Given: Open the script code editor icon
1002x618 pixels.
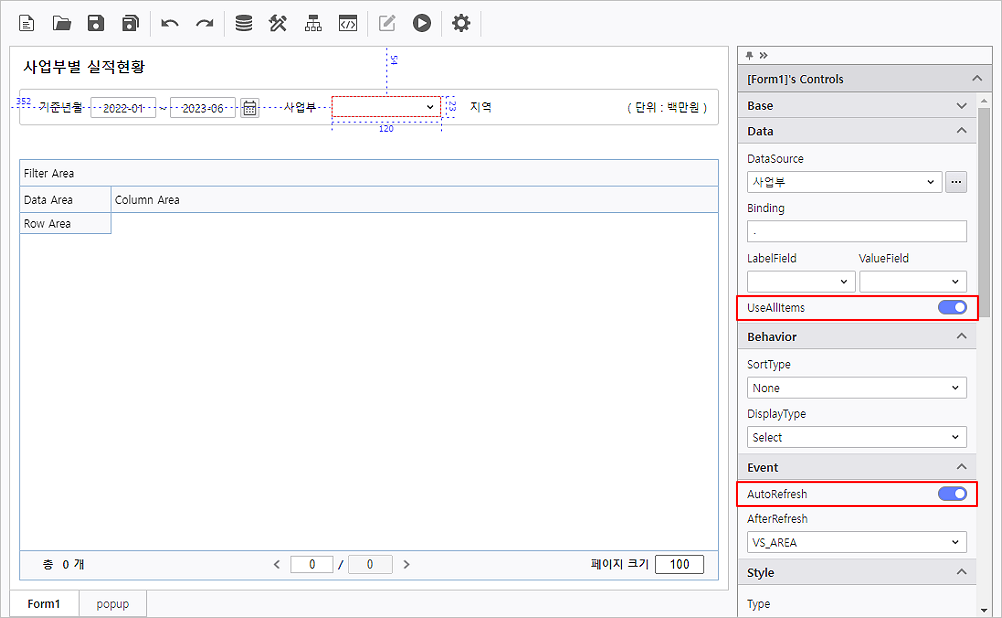Looking at the screenshot, I should [347, 23].
